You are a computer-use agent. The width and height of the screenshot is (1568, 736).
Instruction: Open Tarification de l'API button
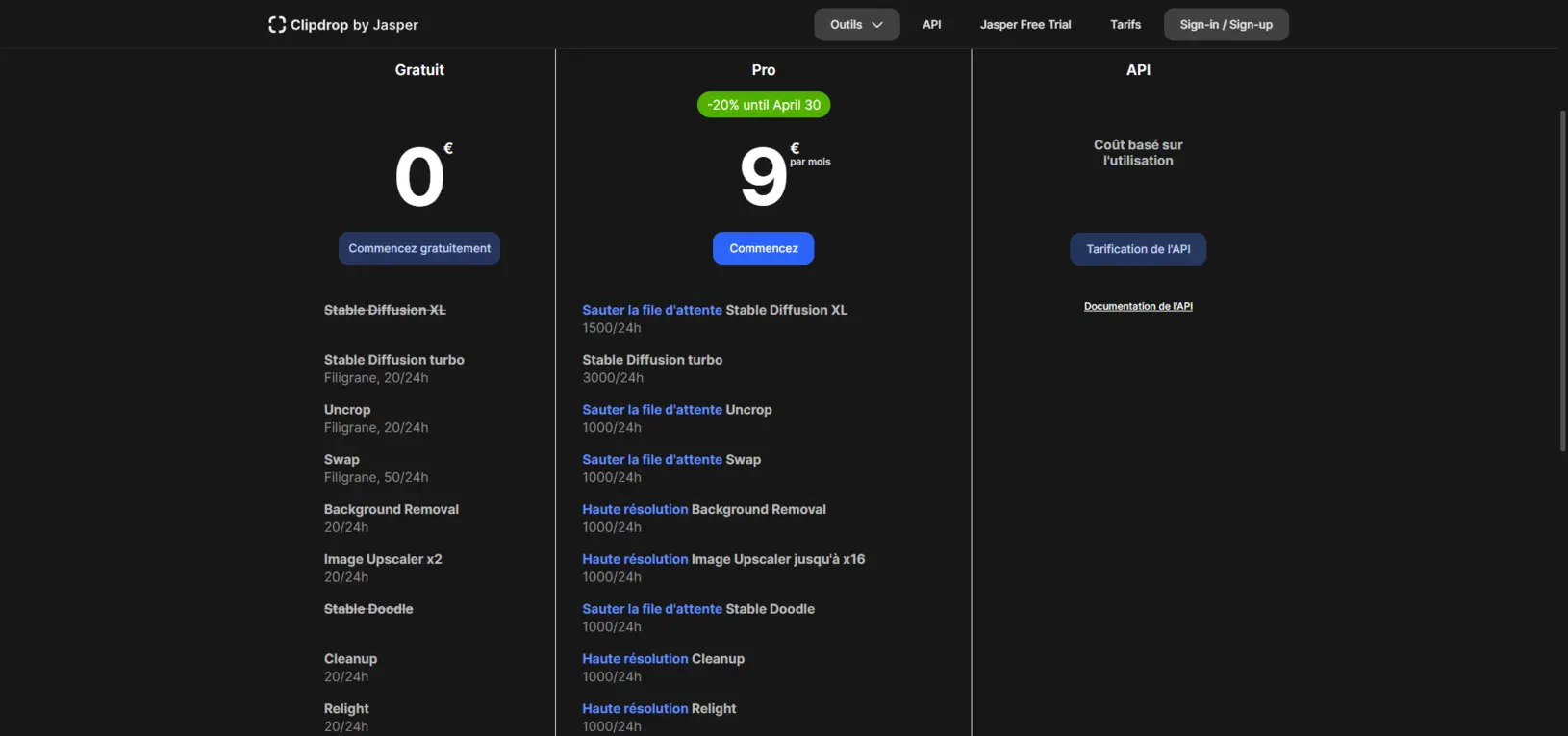pyautogui.click(x=1138, y=249)
